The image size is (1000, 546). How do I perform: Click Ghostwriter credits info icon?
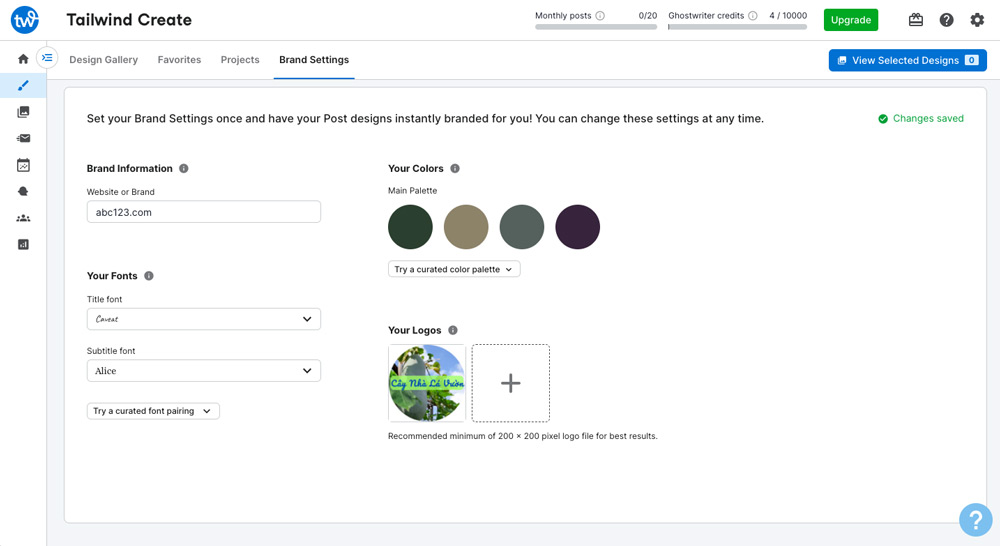point(753,16)
